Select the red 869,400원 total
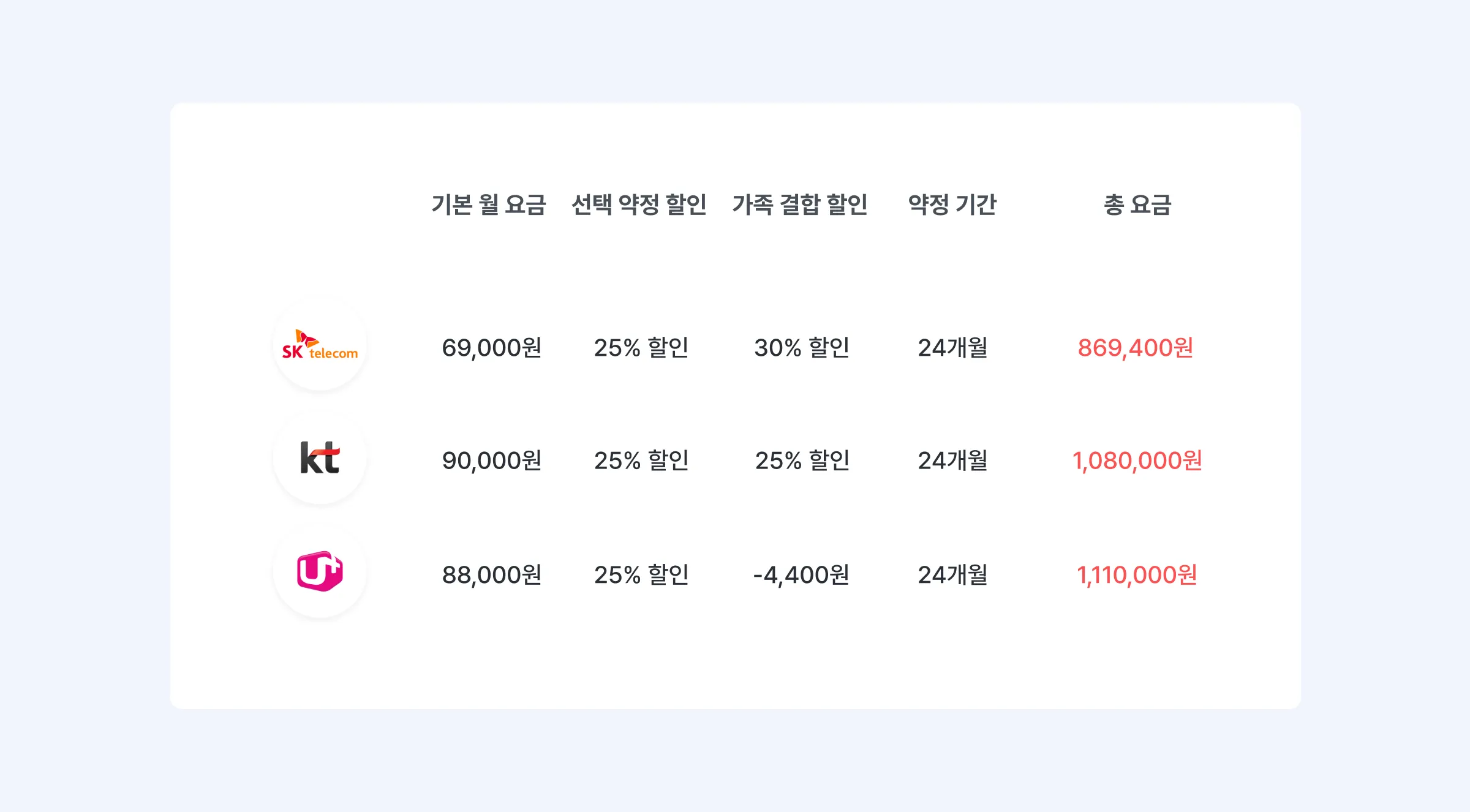The width and height of the screenshot is (1470, 812). point(1136,348)
